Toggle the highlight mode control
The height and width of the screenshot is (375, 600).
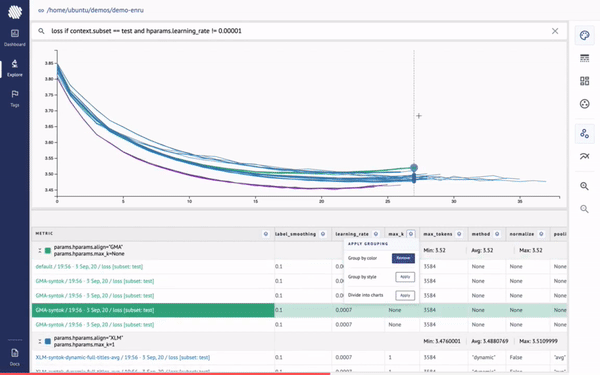[x=584, y=134]
